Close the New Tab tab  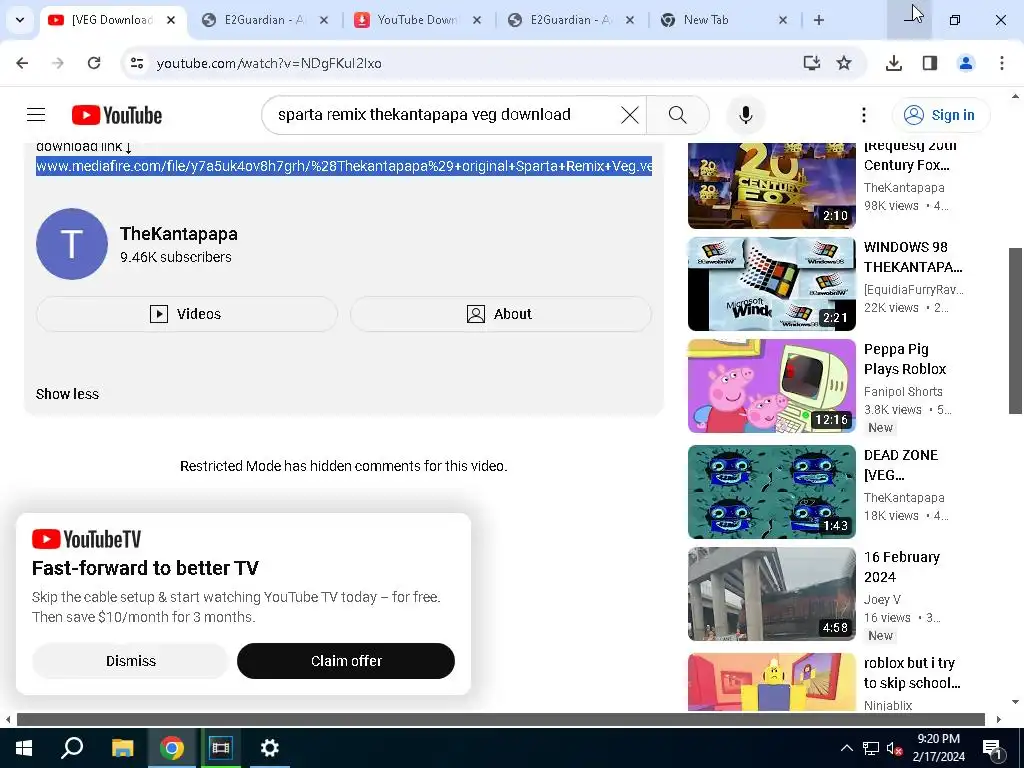(783, 20)
